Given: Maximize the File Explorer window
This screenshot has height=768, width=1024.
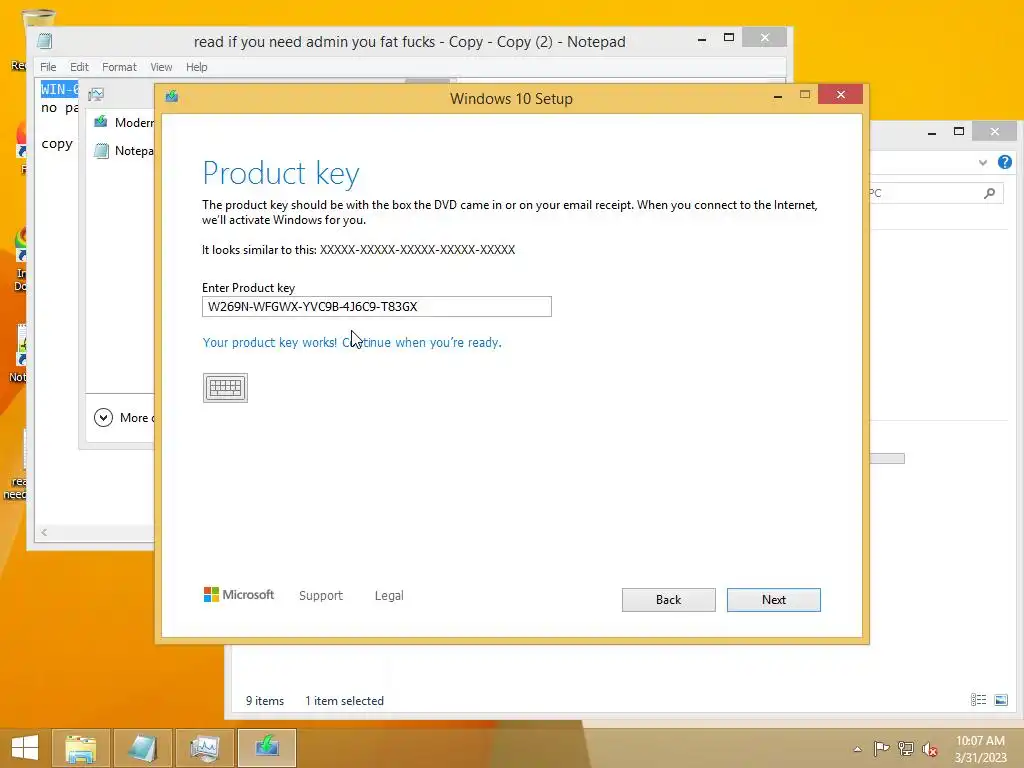Looking at the screenshot, I should [x=959, y=131].
